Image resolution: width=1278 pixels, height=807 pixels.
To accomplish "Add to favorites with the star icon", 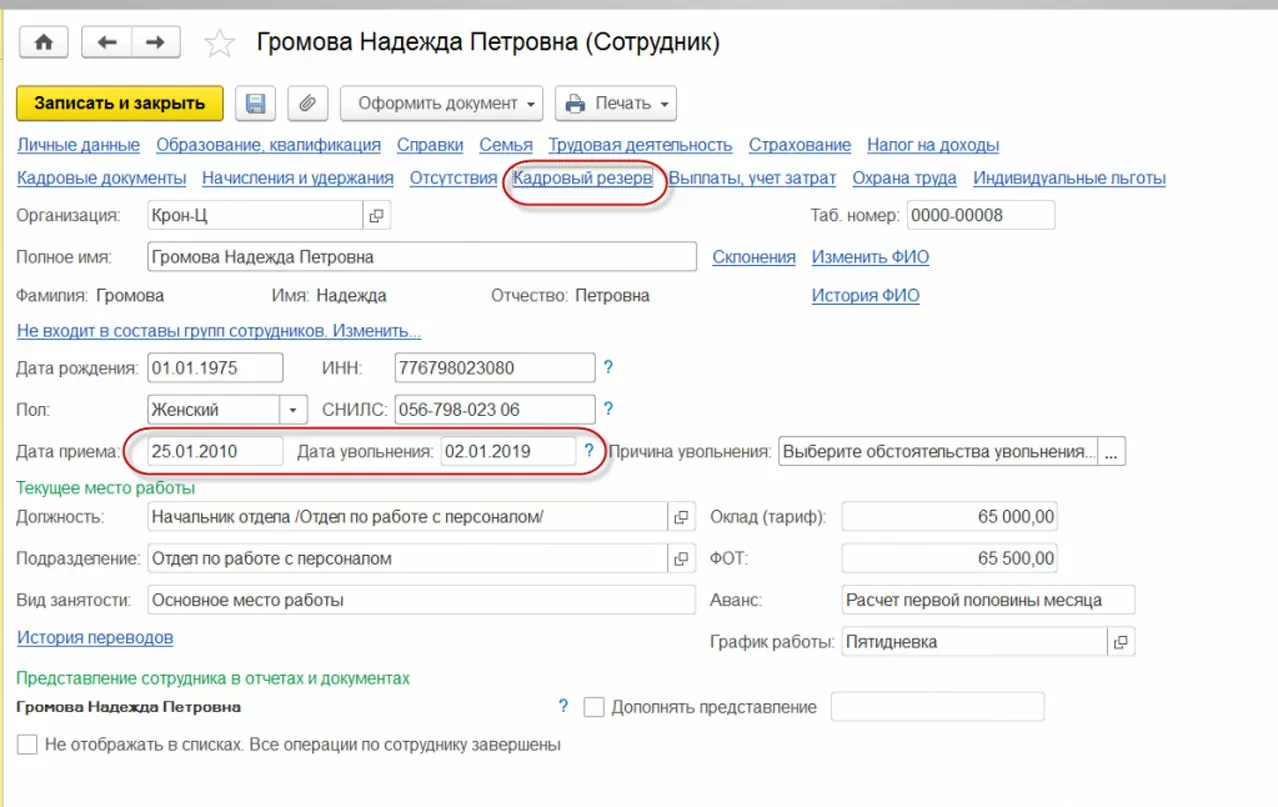I will click(x=219, y=43).
